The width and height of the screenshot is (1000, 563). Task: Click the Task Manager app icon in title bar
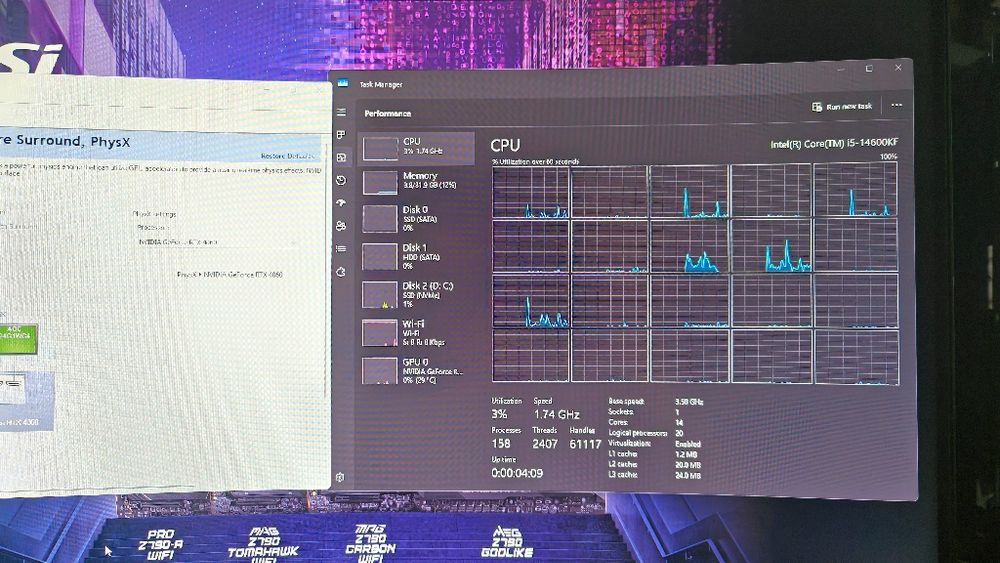tap(342, 83)
